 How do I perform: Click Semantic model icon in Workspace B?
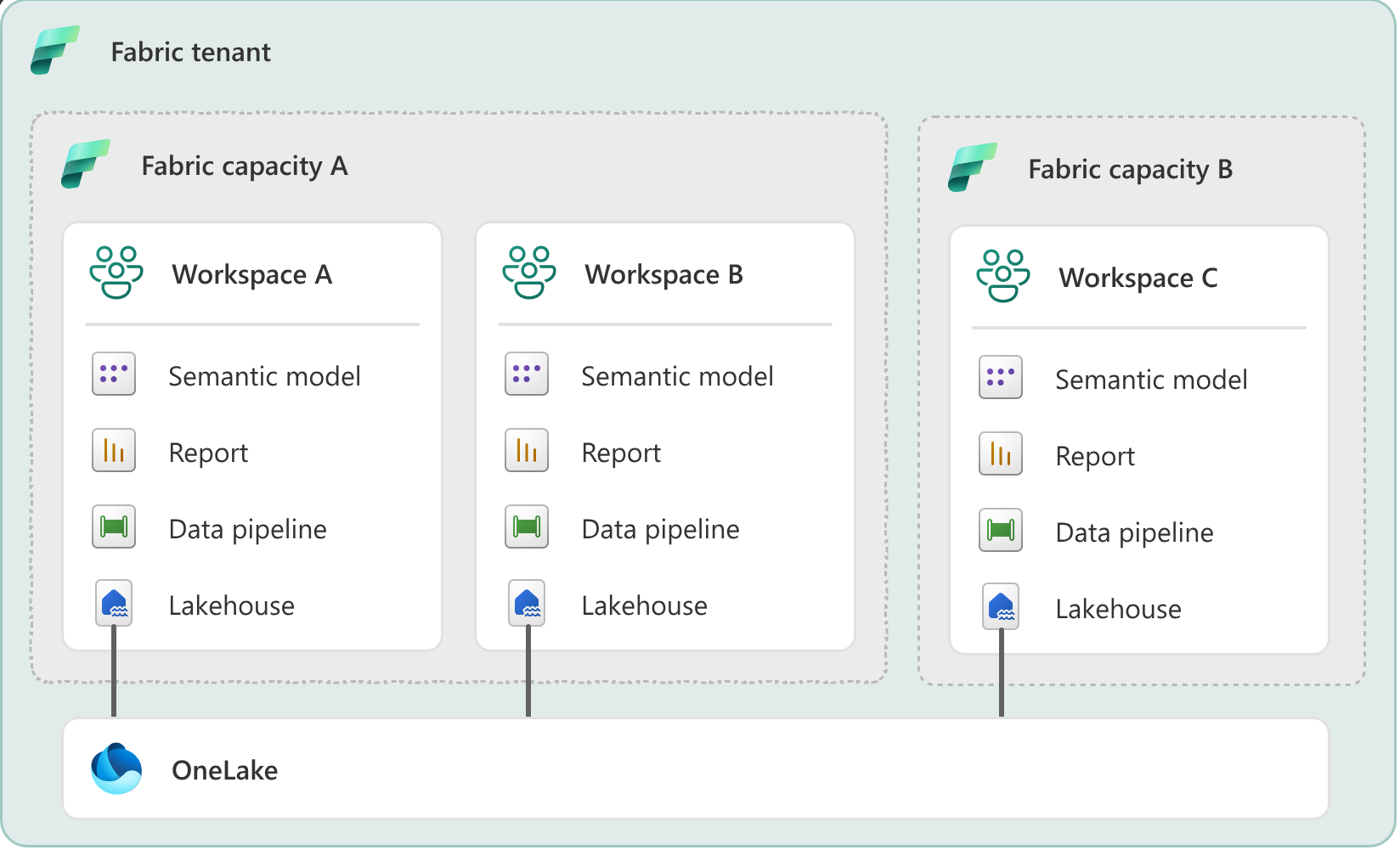527,374
